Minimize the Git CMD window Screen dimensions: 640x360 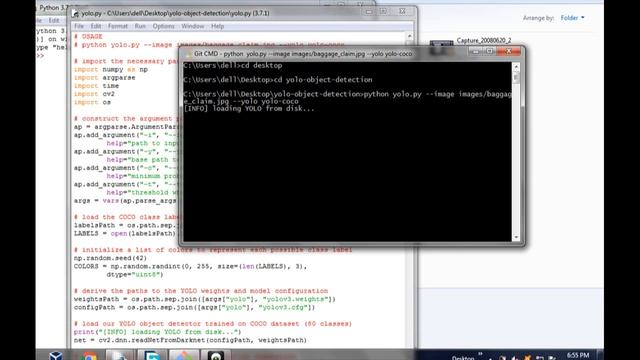[x=476, y=51]
